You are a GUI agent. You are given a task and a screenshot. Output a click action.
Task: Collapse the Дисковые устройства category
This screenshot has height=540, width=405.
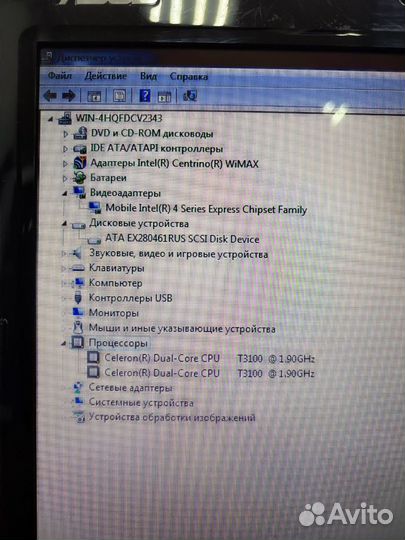(x=64, y=224)
